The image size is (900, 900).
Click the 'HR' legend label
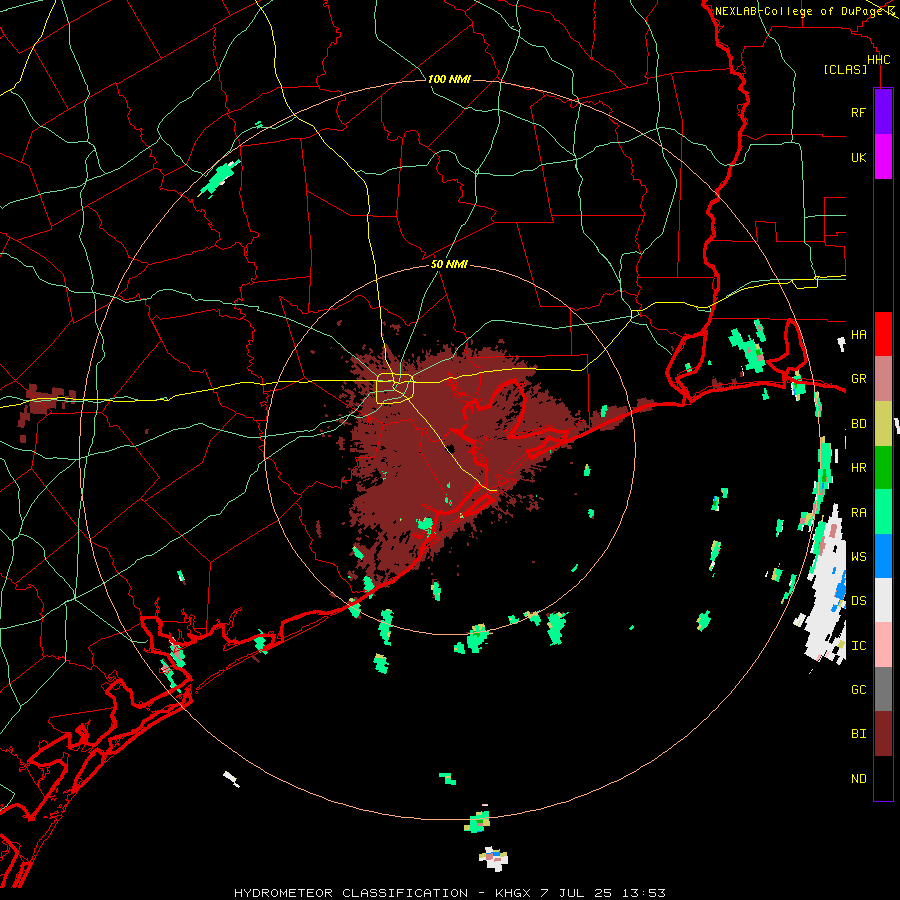[x=858, y=468]
